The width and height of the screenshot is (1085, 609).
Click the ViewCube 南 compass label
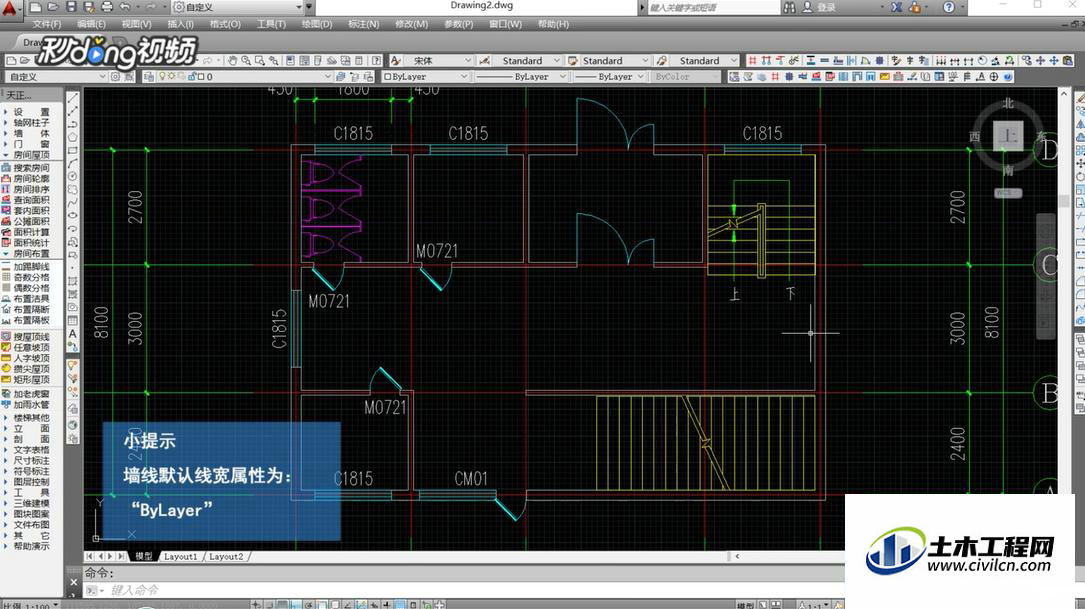pos(1008,170)
